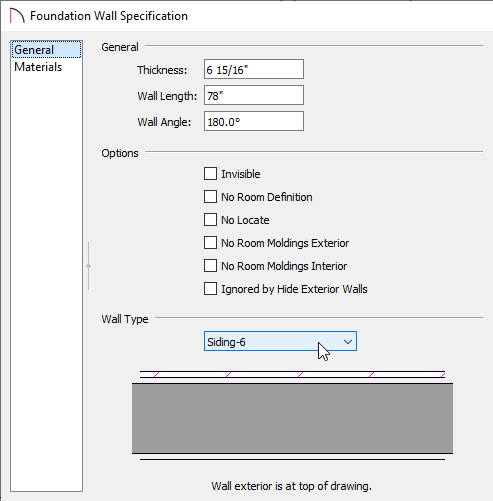Click the Thickness input field
Screen dimensions: 493x501
point(254,69)
